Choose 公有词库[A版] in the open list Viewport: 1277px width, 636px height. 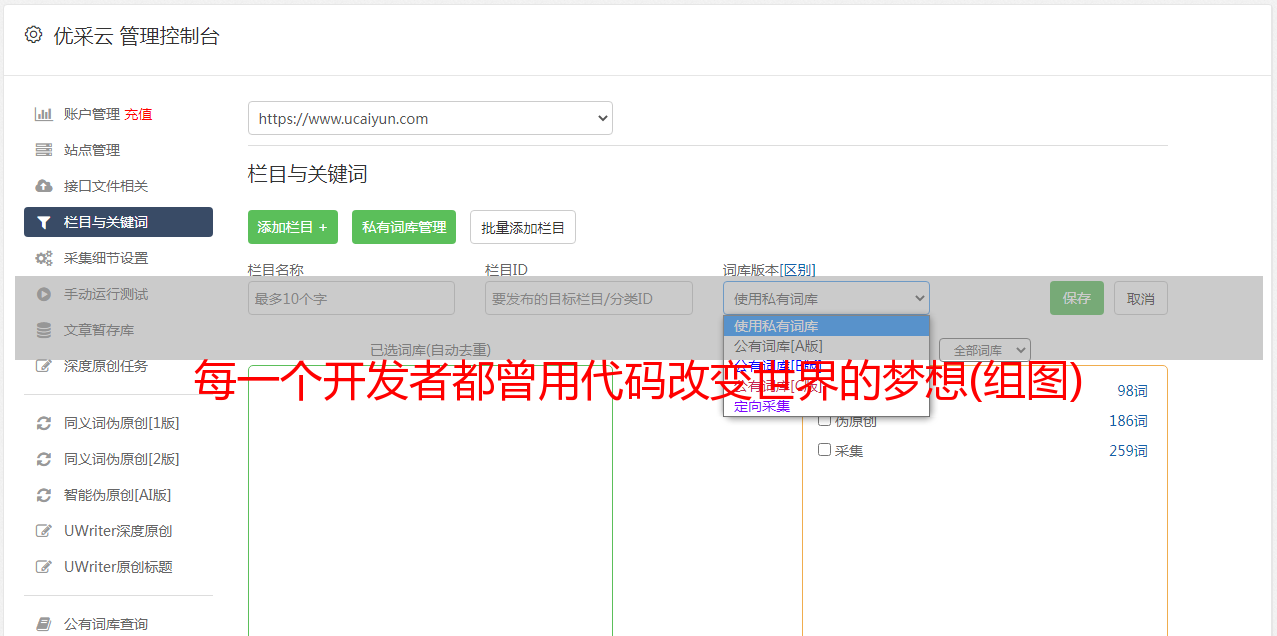point(826,346)
